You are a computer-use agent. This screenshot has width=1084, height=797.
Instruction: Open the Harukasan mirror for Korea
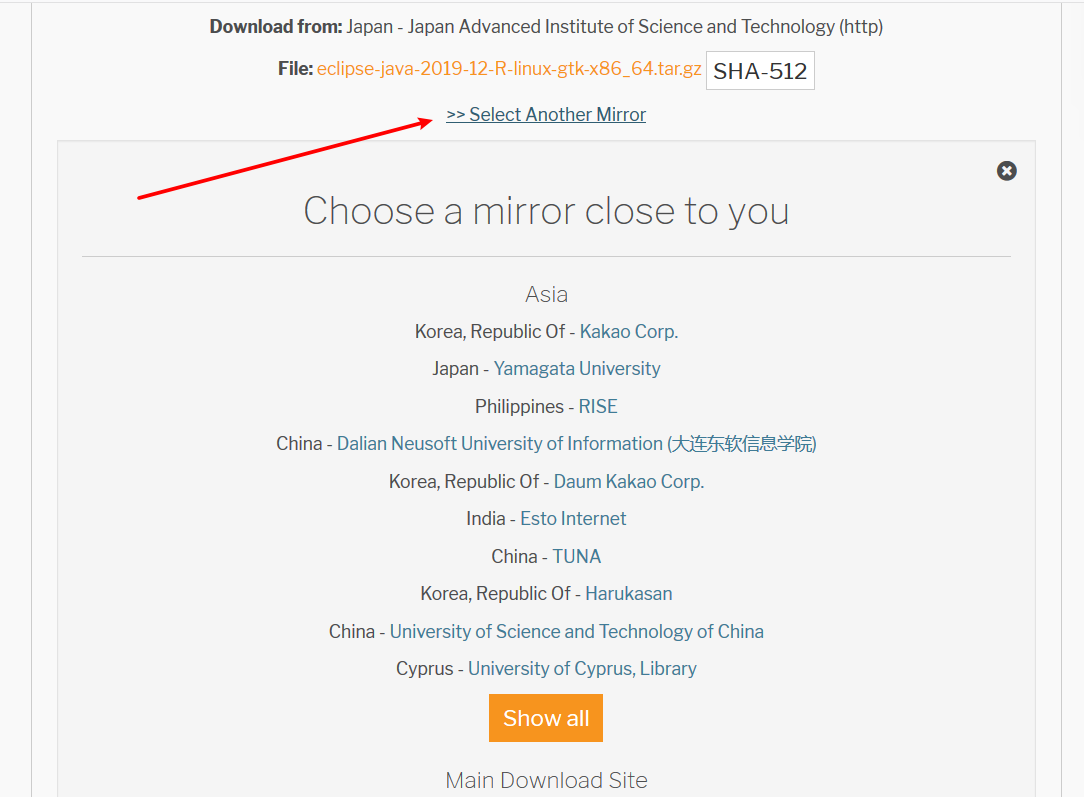[628, 593]
